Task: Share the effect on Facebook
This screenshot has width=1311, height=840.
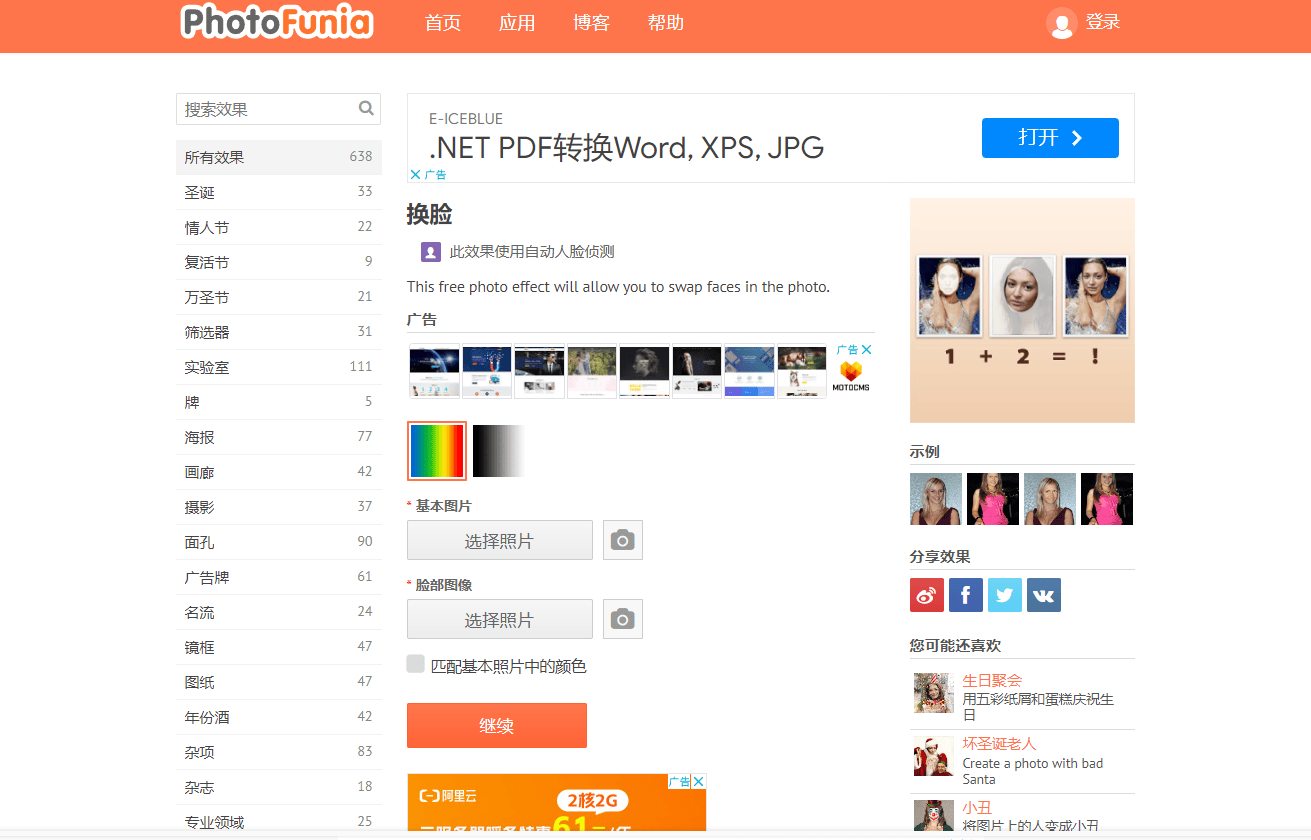Action: coord(965,594)
